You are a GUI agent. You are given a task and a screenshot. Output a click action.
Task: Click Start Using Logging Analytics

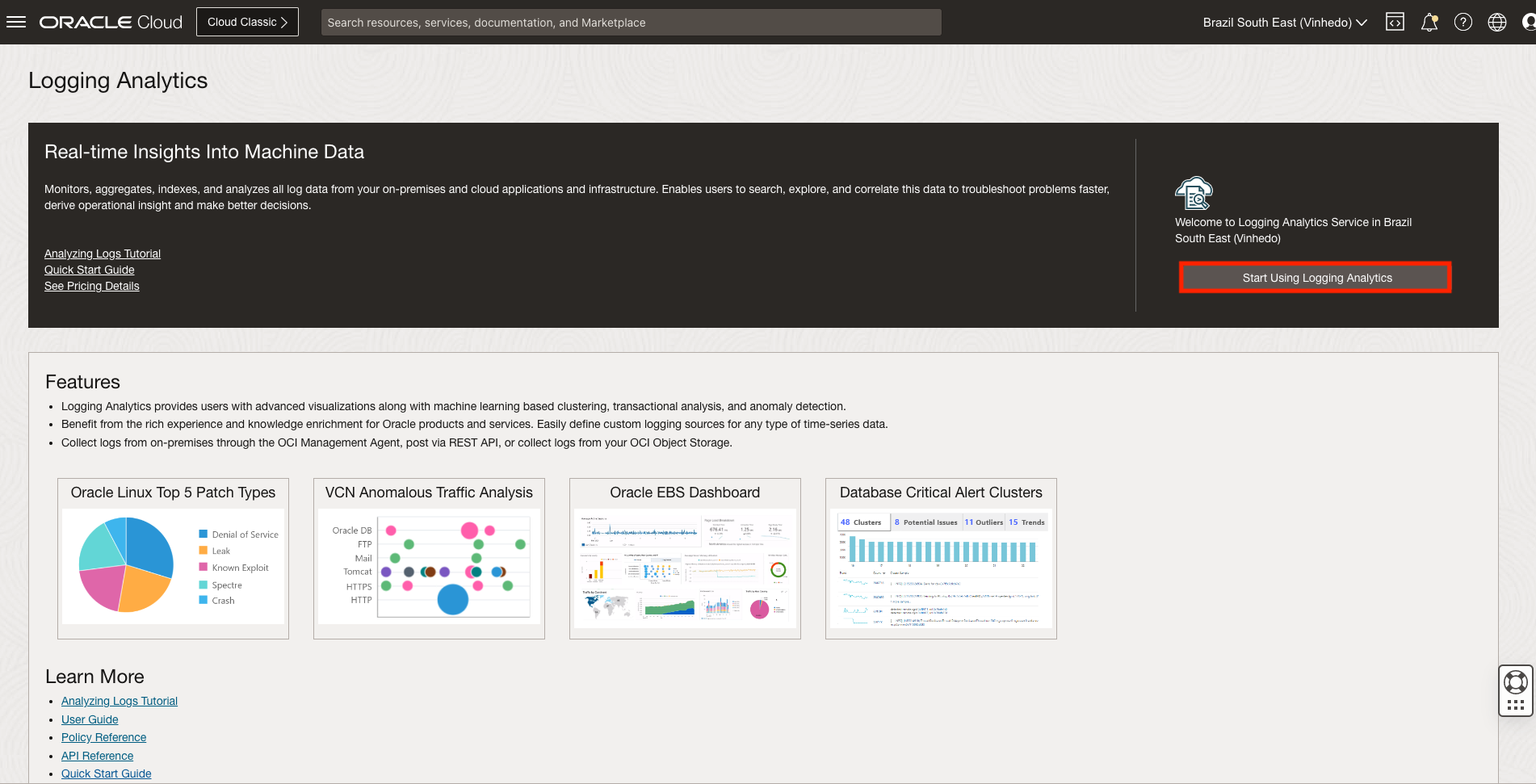1316,277
